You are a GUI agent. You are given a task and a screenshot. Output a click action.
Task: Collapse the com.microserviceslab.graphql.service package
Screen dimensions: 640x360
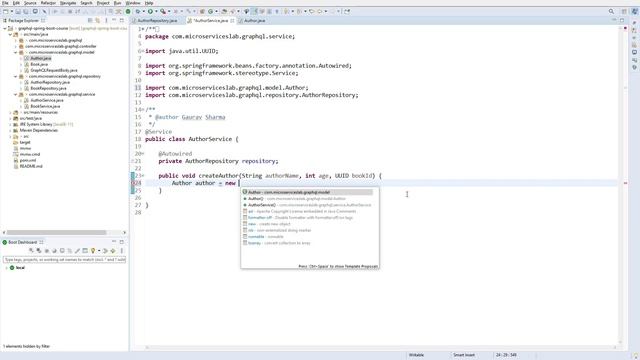pos(16,94)
